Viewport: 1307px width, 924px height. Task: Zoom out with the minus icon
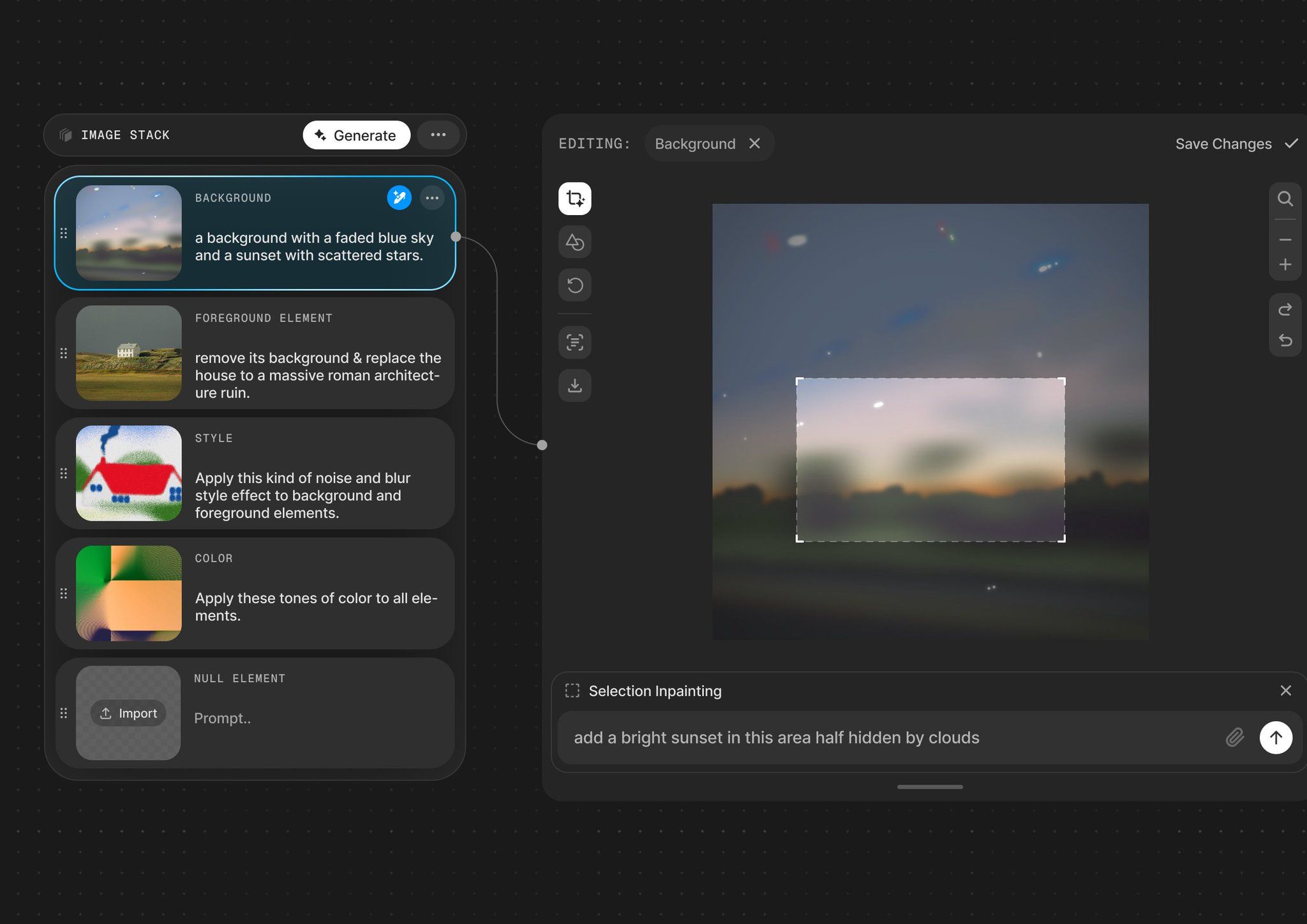click(1285, 240)
